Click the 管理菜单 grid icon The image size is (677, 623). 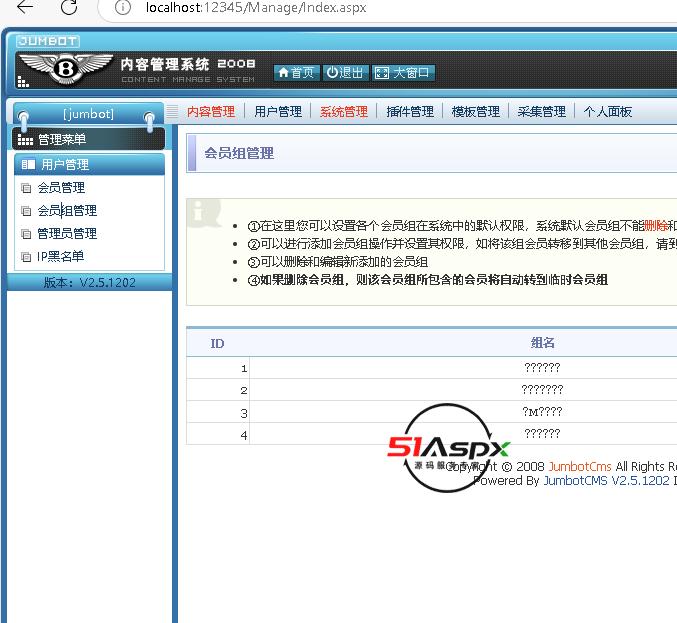[25, 140]
